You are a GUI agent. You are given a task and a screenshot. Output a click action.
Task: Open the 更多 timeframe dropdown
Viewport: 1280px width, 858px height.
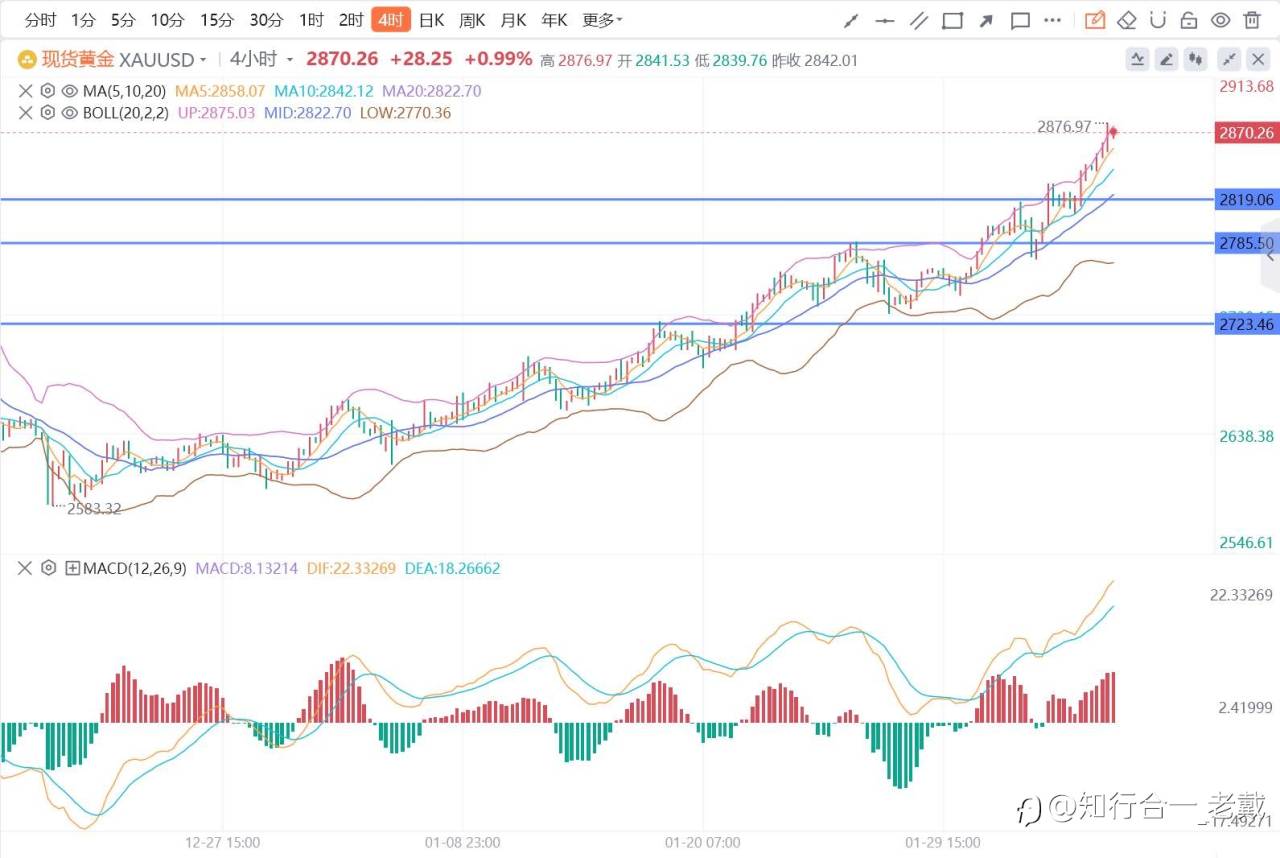click(x=602, y=20)
